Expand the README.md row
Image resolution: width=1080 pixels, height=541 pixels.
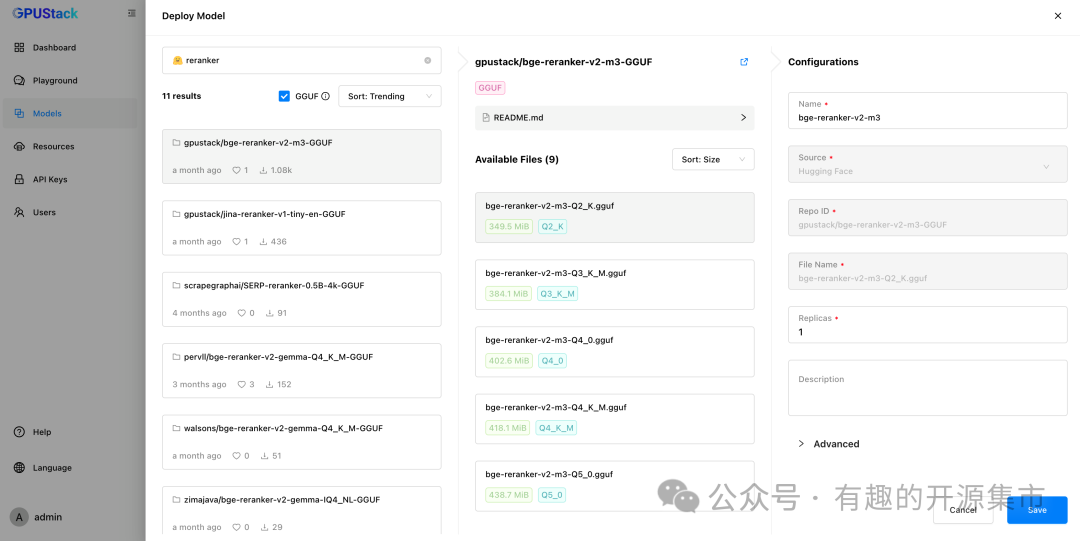point(614,118)
